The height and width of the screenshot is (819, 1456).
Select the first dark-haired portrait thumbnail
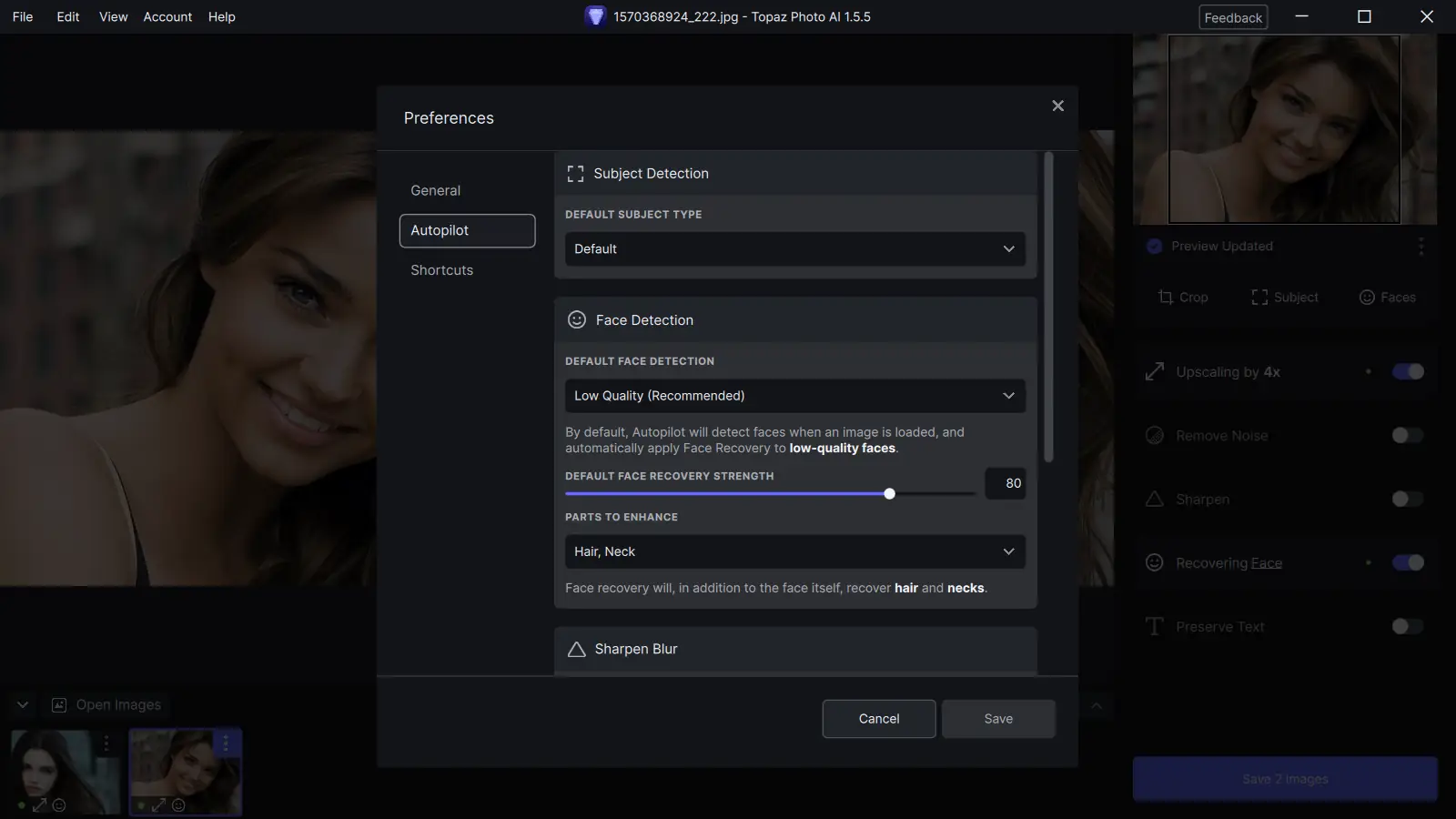[66, 772]
